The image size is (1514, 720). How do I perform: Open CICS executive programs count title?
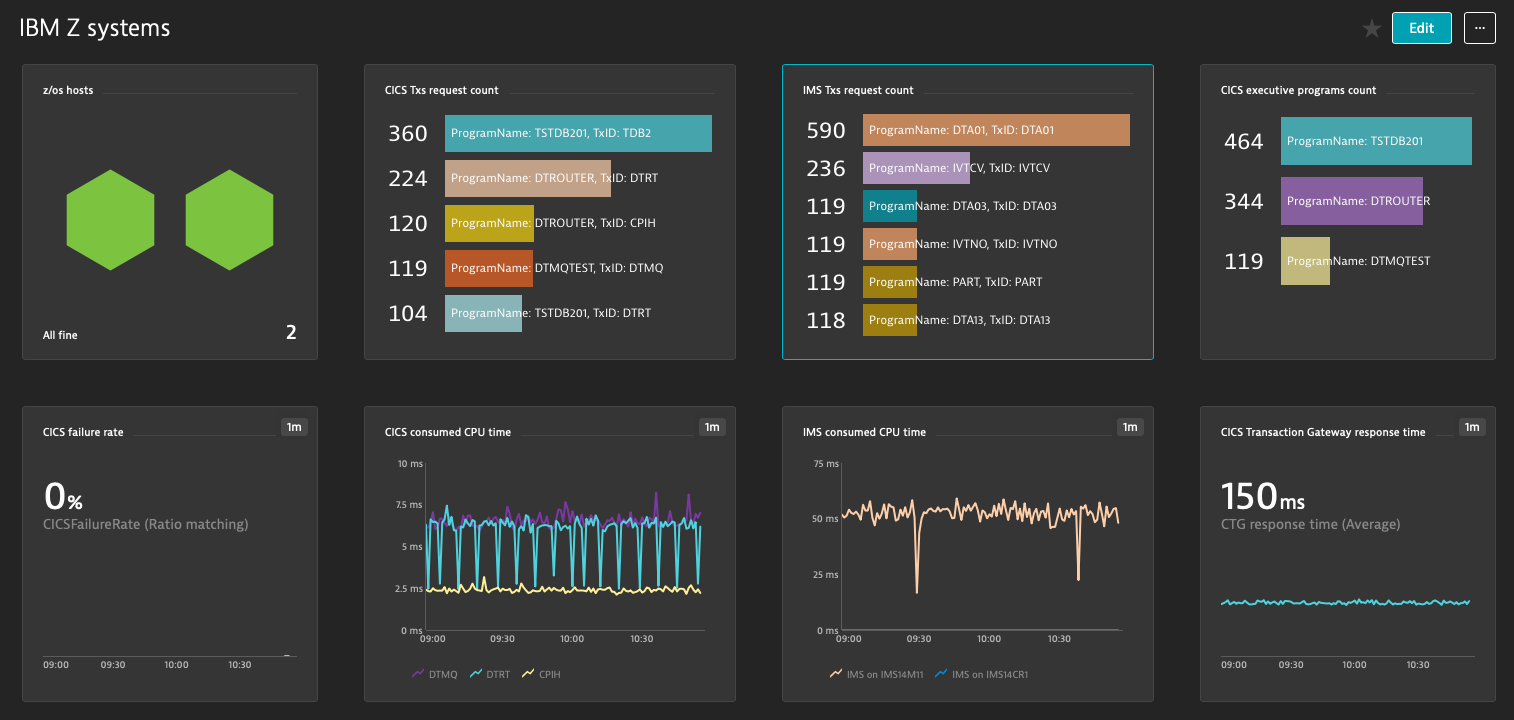coord(1299,90)
